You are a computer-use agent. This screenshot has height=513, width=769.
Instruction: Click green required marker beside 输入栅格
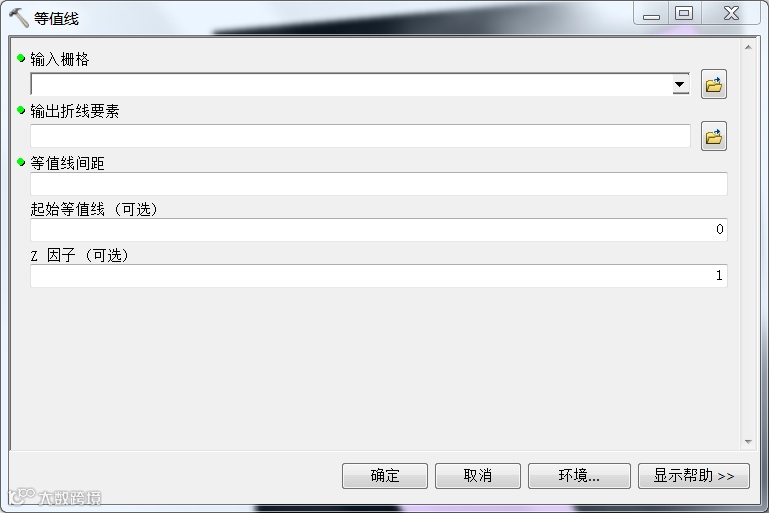click(21, 58)
